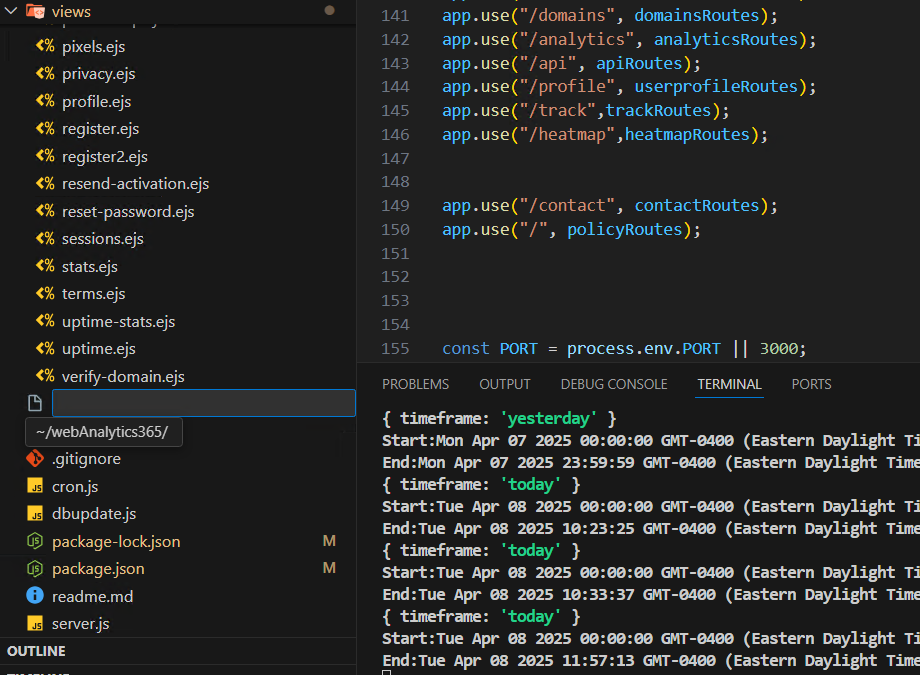This screenshot has height=675, width=920.
Task: Collapse the views folder
Action: tap(11, 11)
